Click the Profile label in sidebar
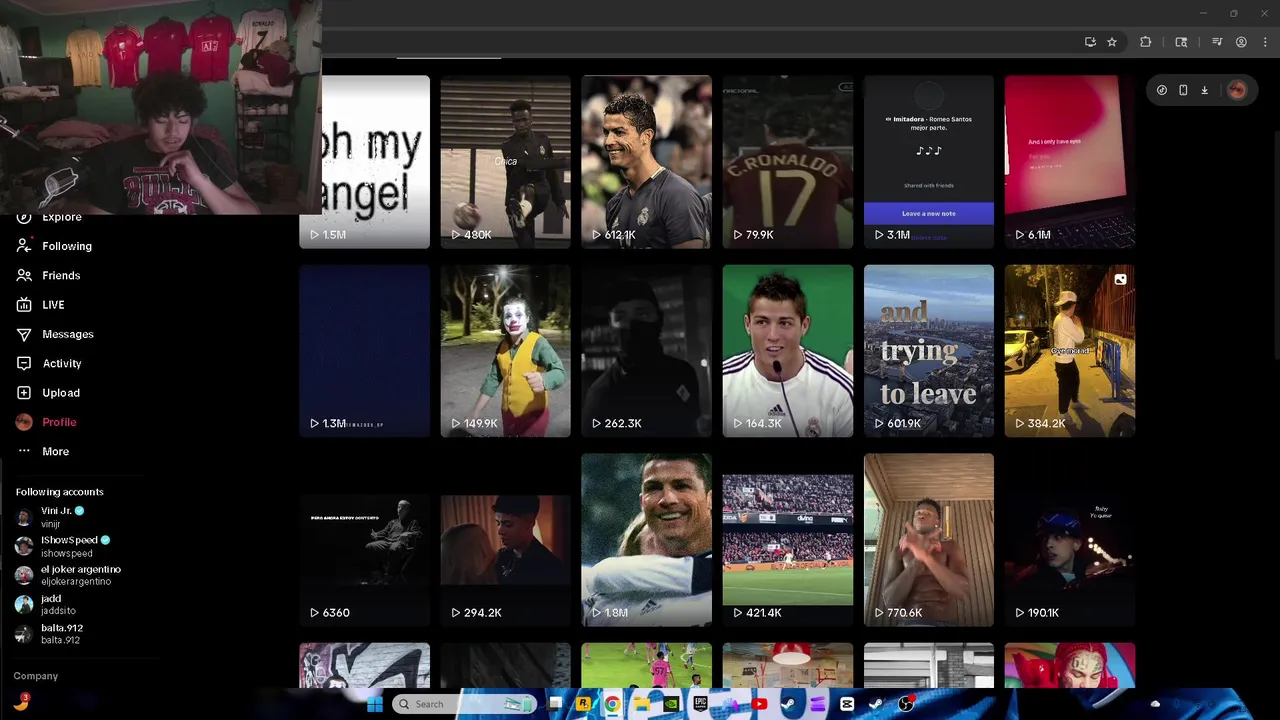The width and height of the screenshot is (1280, 720). click(x=59, y=422)
